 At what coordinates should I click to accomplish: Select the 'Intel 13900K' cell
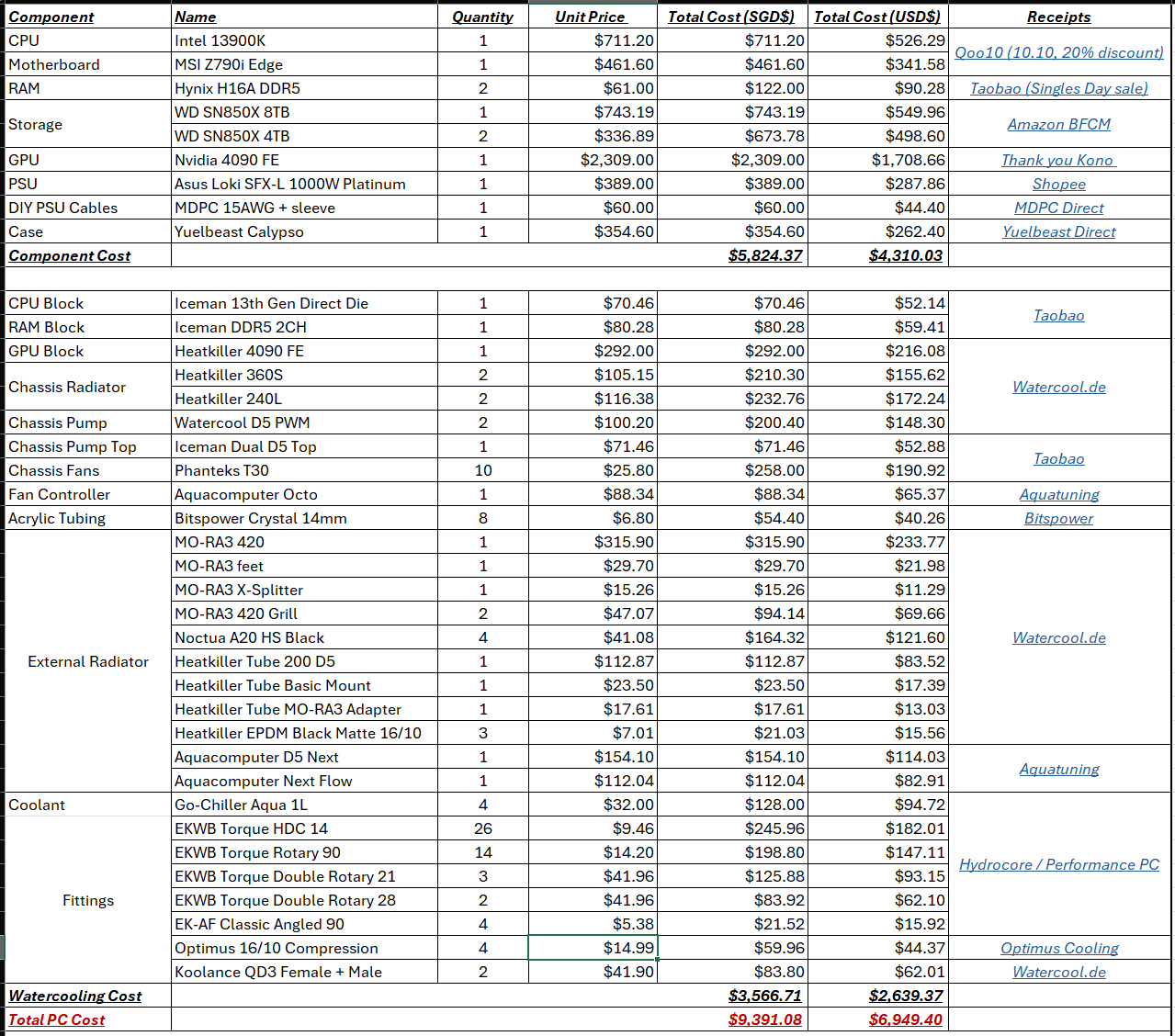[304, 40]
